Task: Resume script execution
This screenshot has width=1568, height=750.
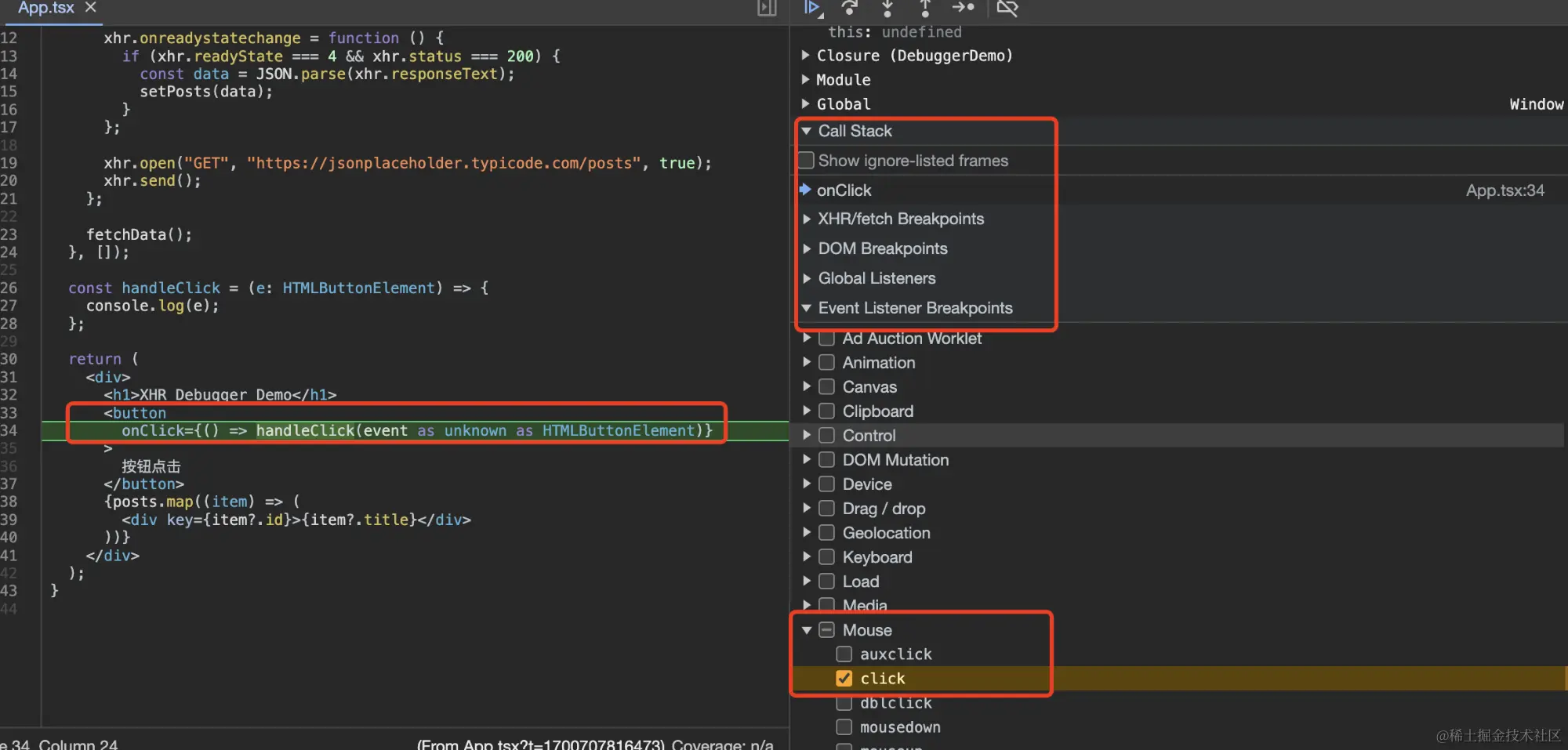Action: pos(812,8)
